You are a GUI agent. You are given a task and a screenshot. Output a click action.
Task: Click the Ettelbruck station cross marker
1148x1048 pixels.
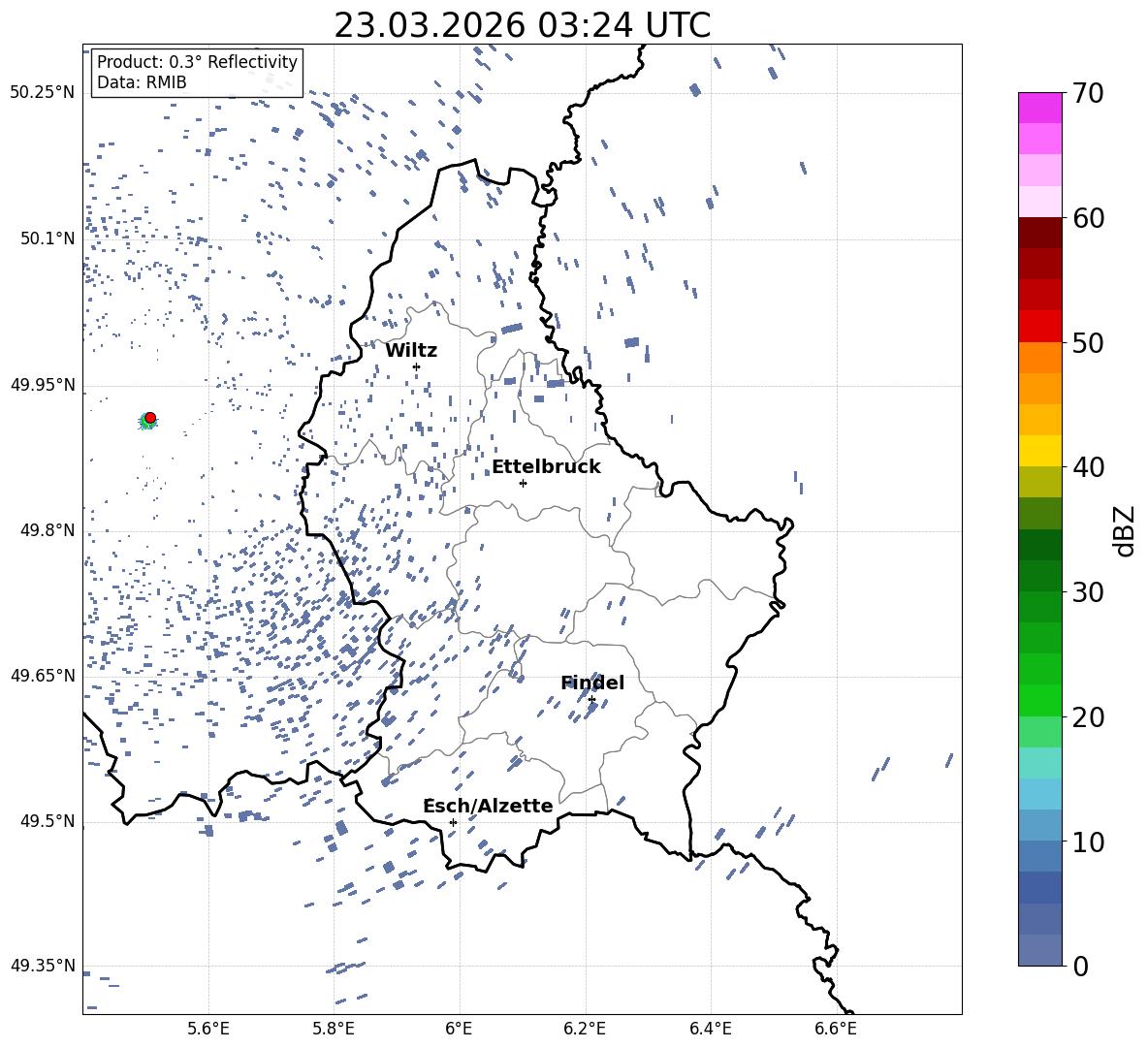tap(523, 483)
